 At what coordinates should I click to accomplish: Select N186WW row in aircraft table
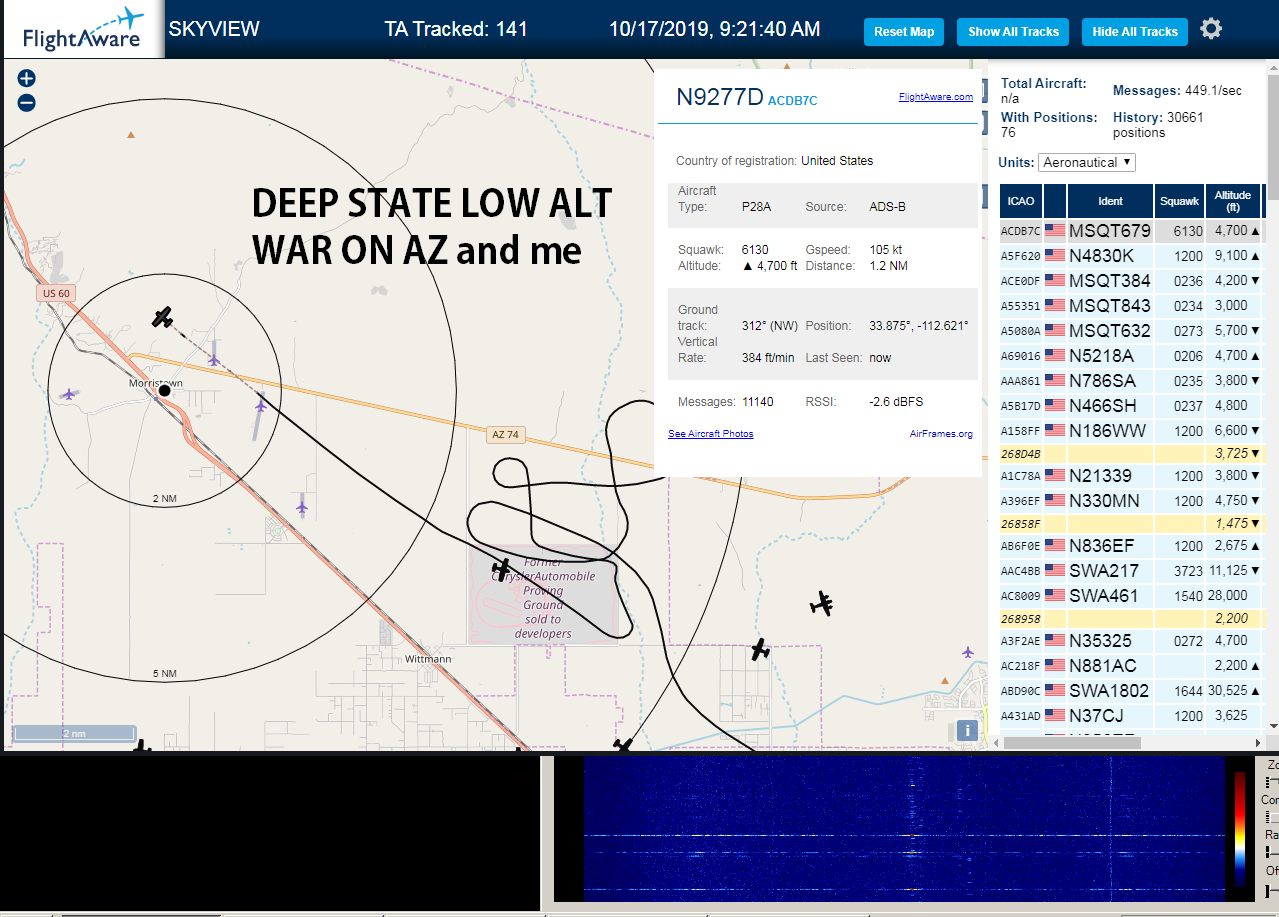click(1131, 431)
